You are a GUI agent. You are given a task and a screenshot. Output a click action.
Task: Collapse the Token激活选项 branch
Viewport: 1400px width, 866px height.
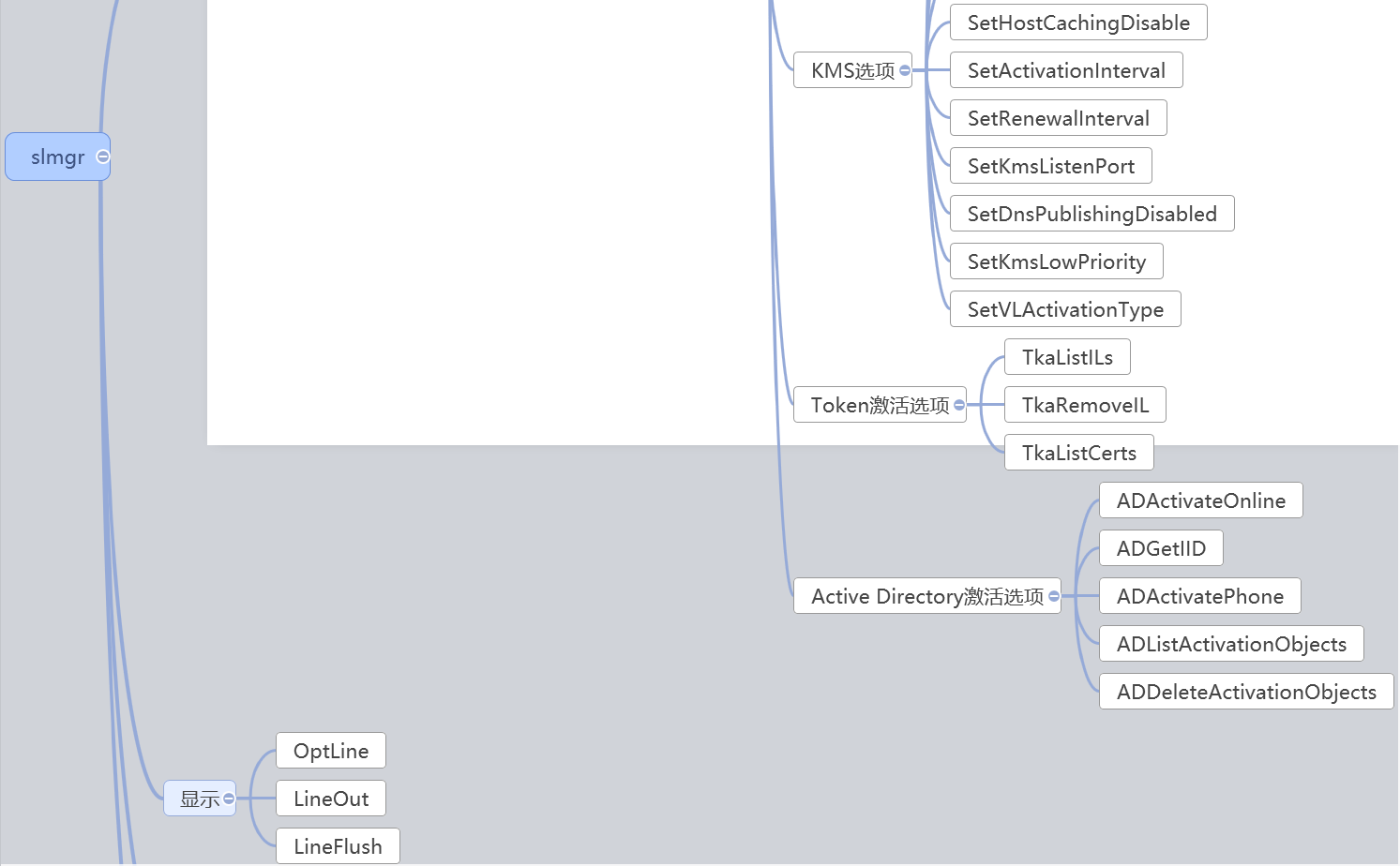tap(958, 405)
